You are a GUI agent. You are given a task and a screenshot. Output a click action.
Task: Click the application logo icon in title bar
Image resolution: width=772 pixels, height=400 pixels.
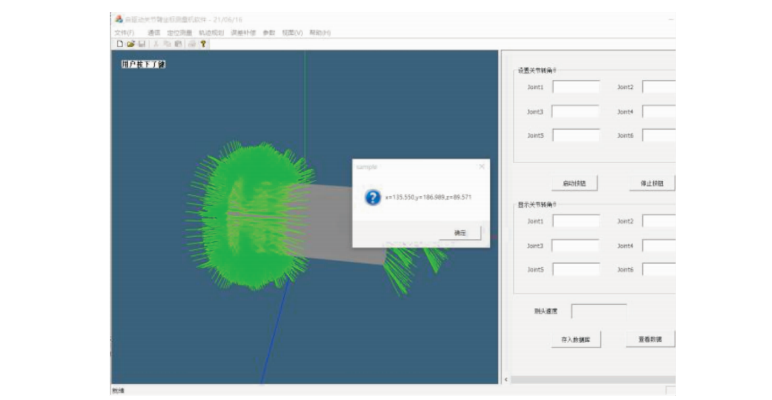[119, 20]
